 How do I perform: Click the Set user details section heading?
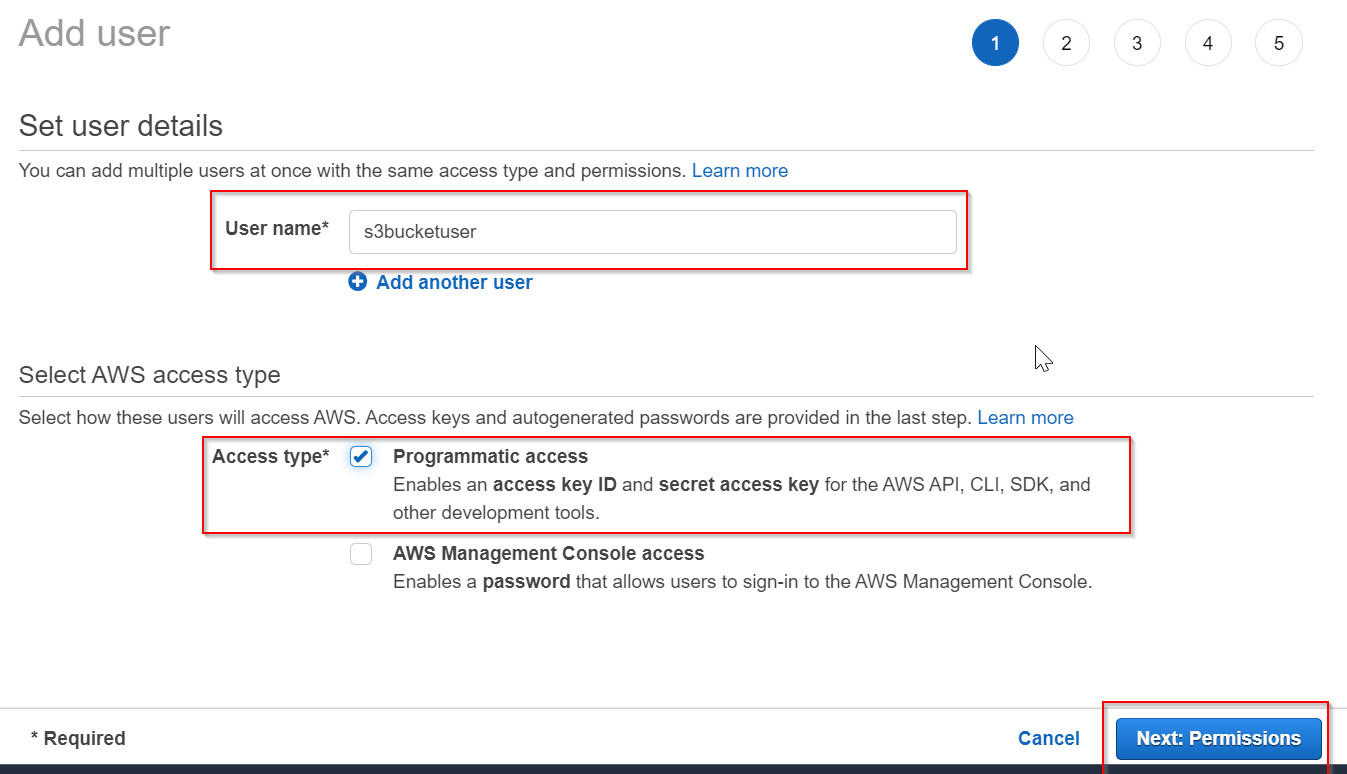point(120,126)
